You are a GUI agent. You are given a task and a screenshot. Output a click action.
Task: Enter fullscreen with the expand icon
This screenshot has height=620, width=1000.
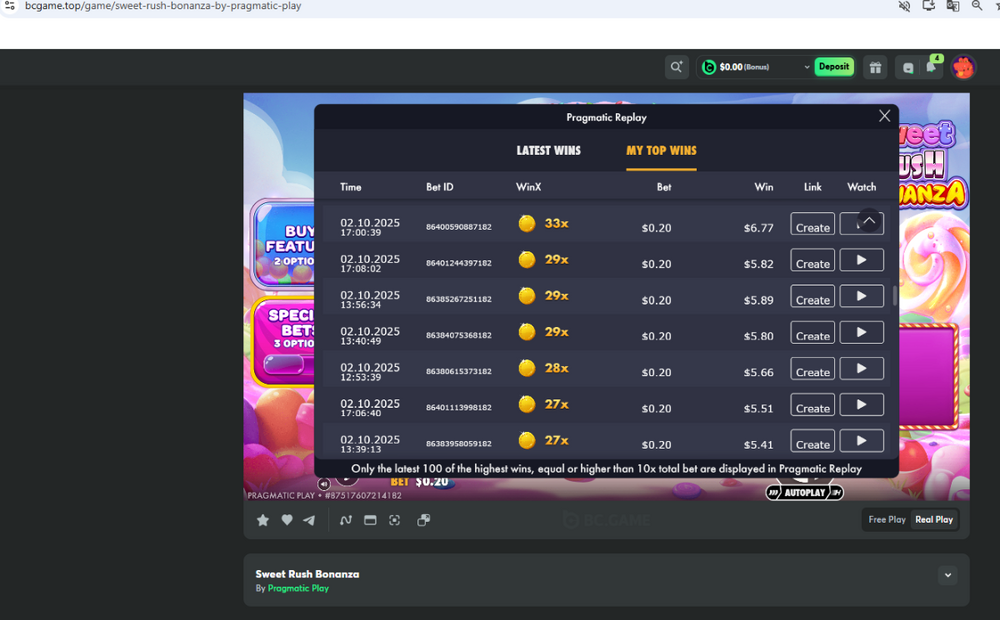pyautogui.click(x=394, y=520)
